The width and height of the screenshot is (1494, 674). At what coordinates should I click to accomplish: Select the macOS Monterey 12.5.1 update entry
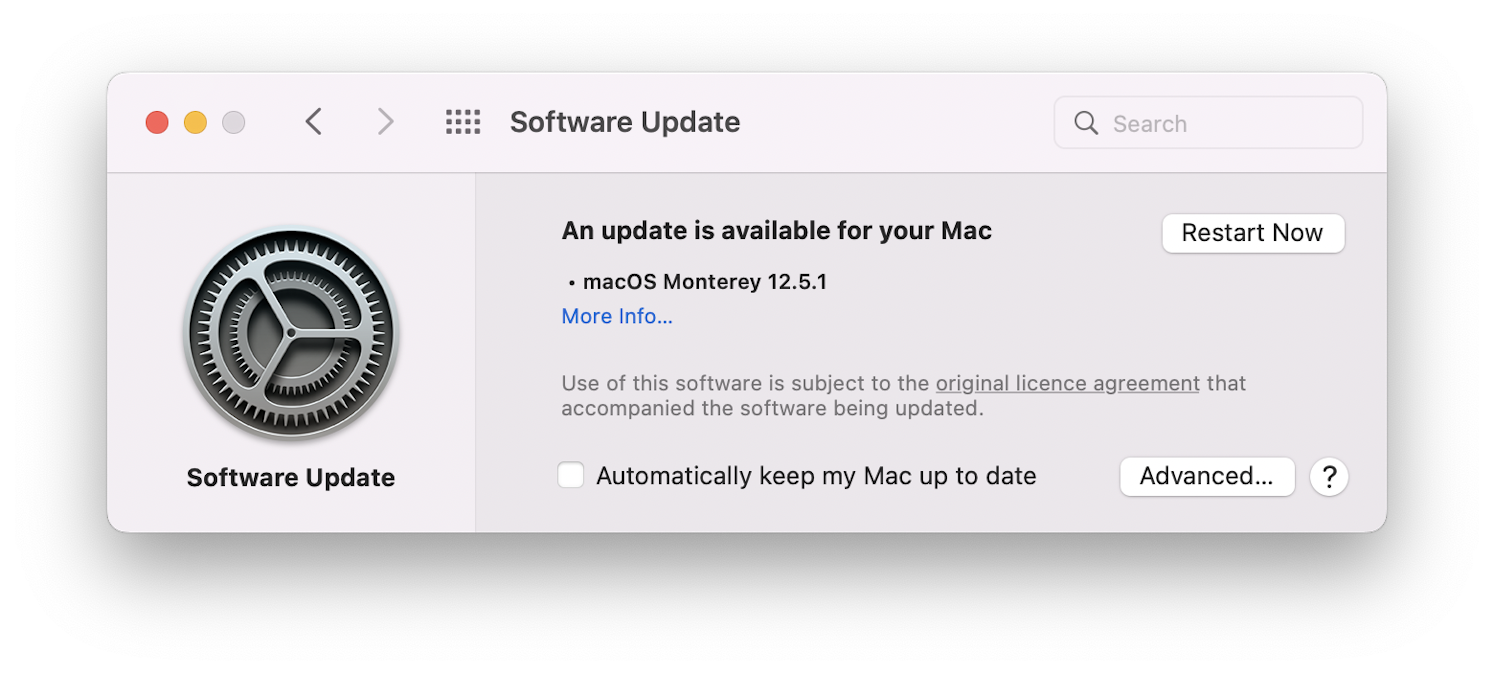[x=704, y=281]
